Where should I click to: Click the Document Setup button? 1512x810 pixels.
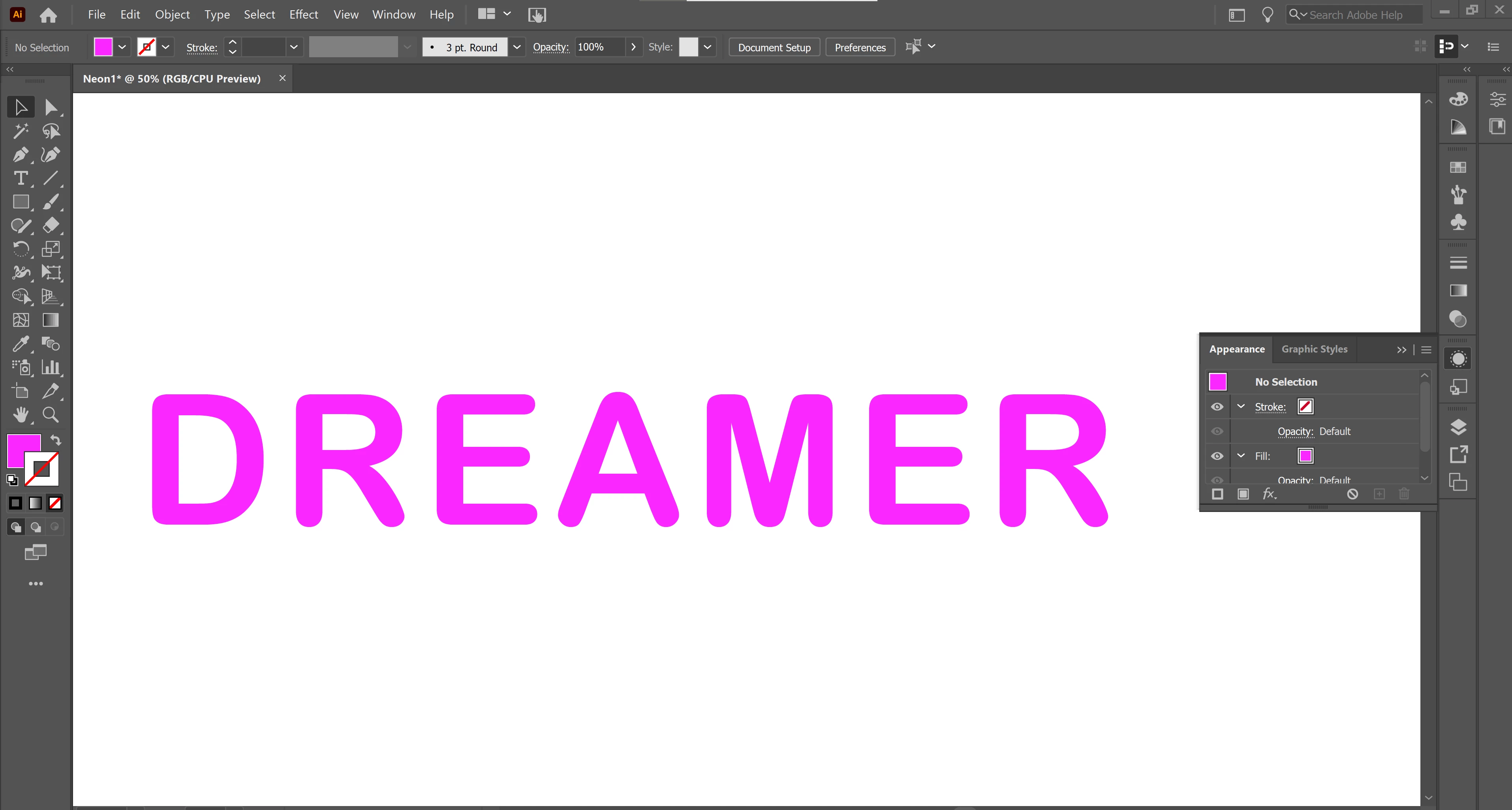coord(774,47)
